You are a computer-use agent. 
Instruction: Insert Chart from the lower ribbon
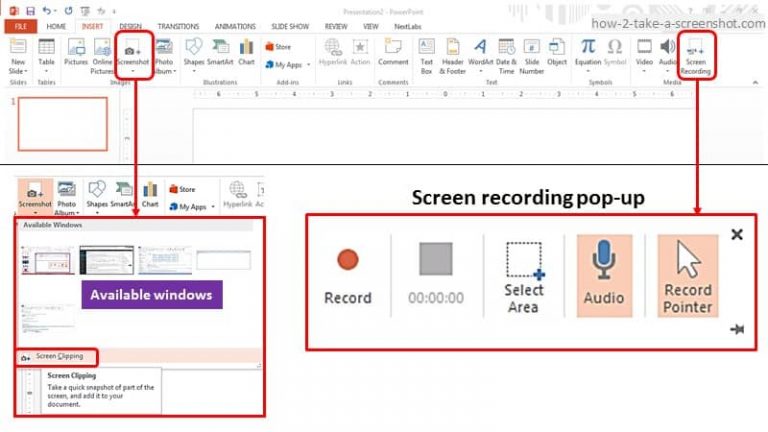[x=150, y=194]
